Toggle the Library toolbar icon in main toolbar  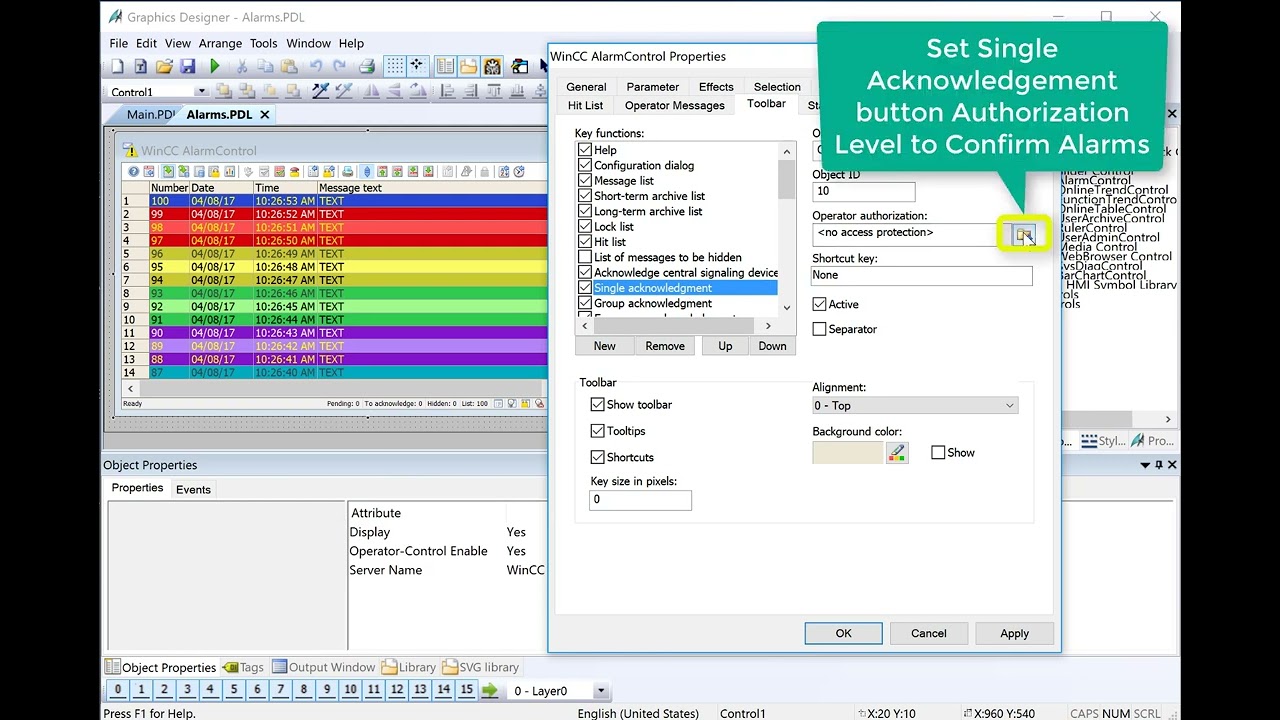pos(468,67)
